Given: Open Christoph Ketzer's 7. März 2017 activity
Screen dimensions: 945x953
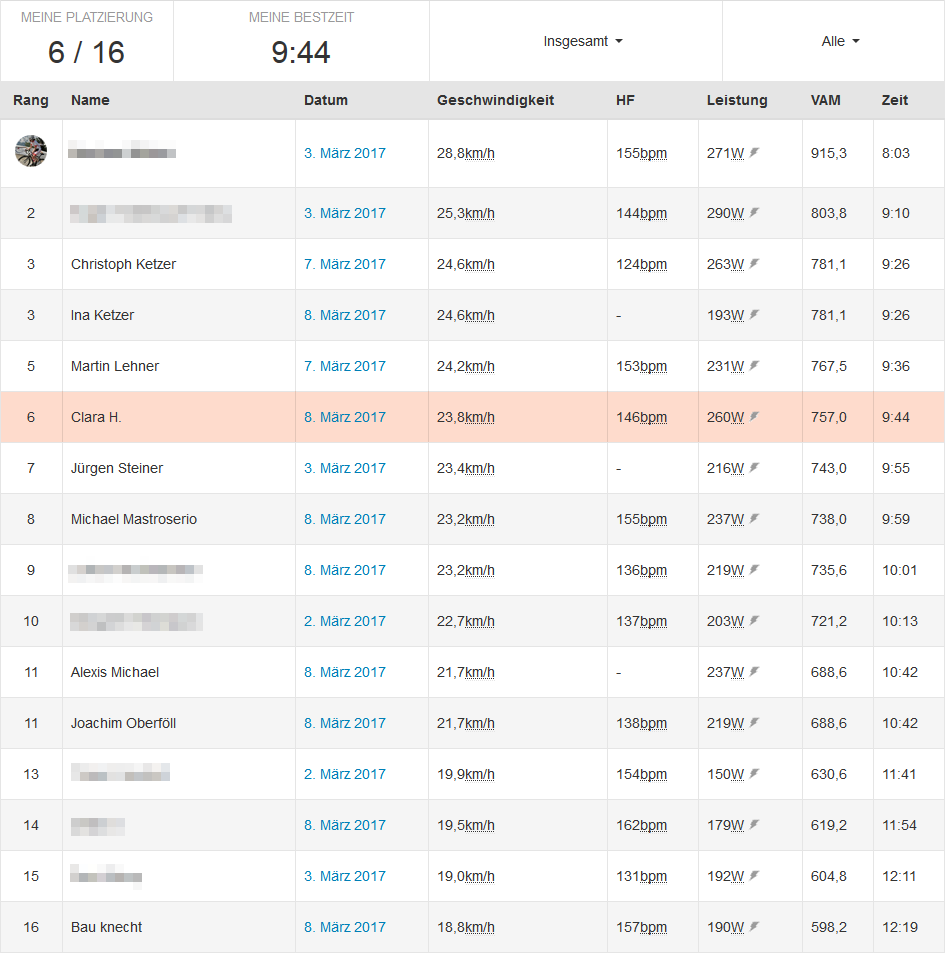Looking at the screenshot, I should 344,264.
